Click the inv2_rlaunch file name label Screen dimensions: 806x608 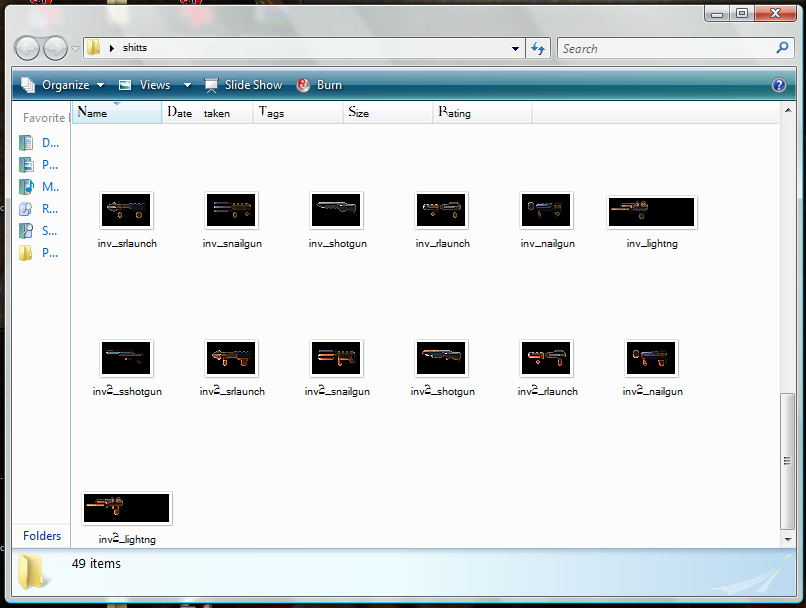[x=547, y=392]
